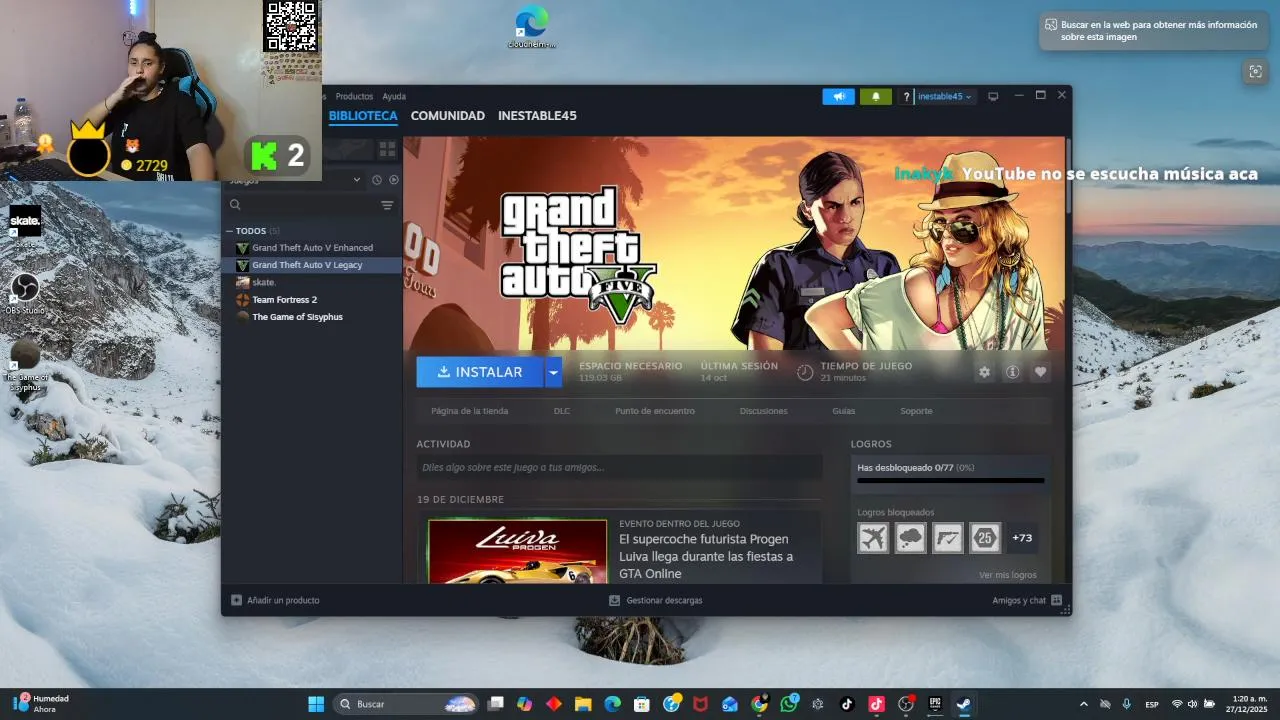
Task: Show game info icon
Action: pyautogui.click(x=1012, y=372)
